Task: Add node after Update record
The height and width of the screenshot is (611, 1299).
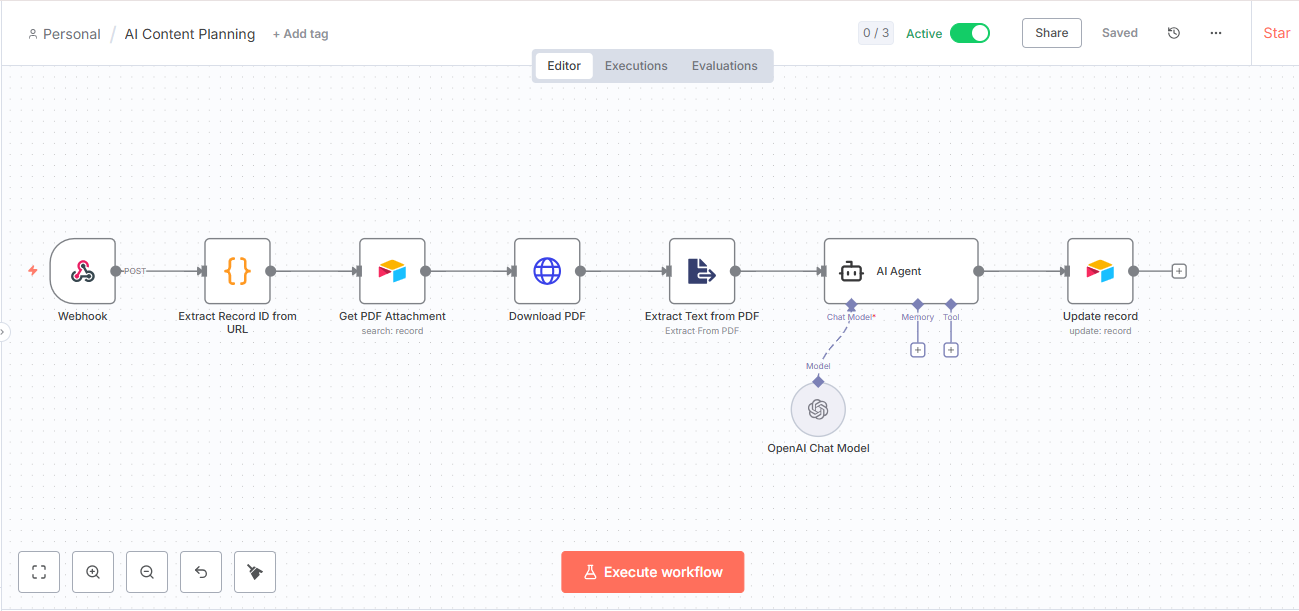Action: tap(1179, 271)
